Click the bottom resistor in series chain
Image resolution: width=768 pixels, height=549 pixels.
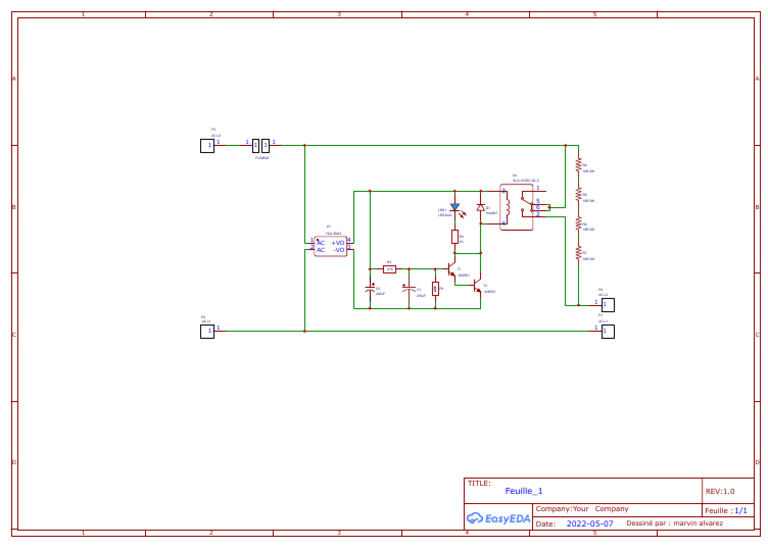point(578,253)
